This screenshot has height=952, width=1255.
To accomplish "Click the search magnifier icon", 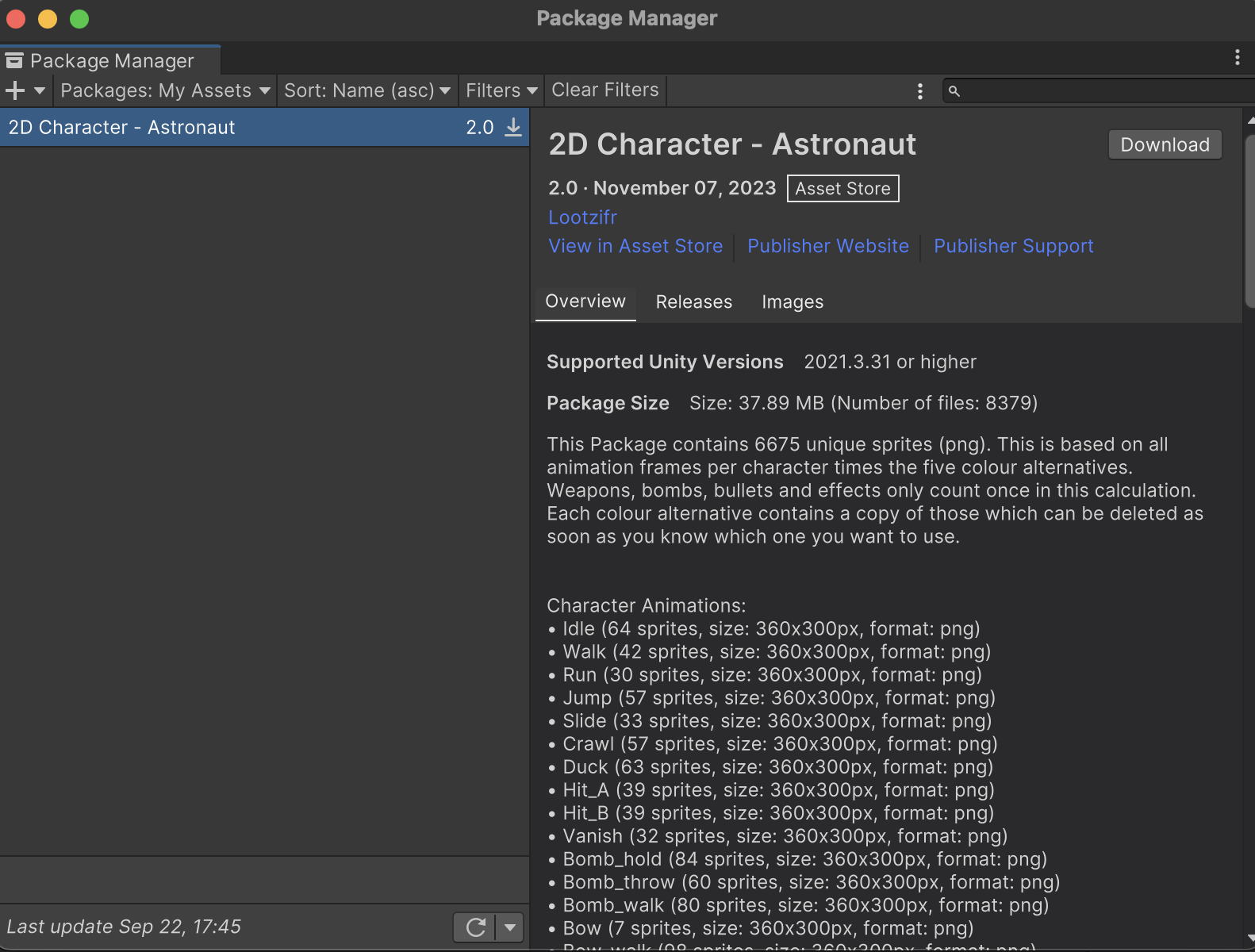I will pos(954,91).
